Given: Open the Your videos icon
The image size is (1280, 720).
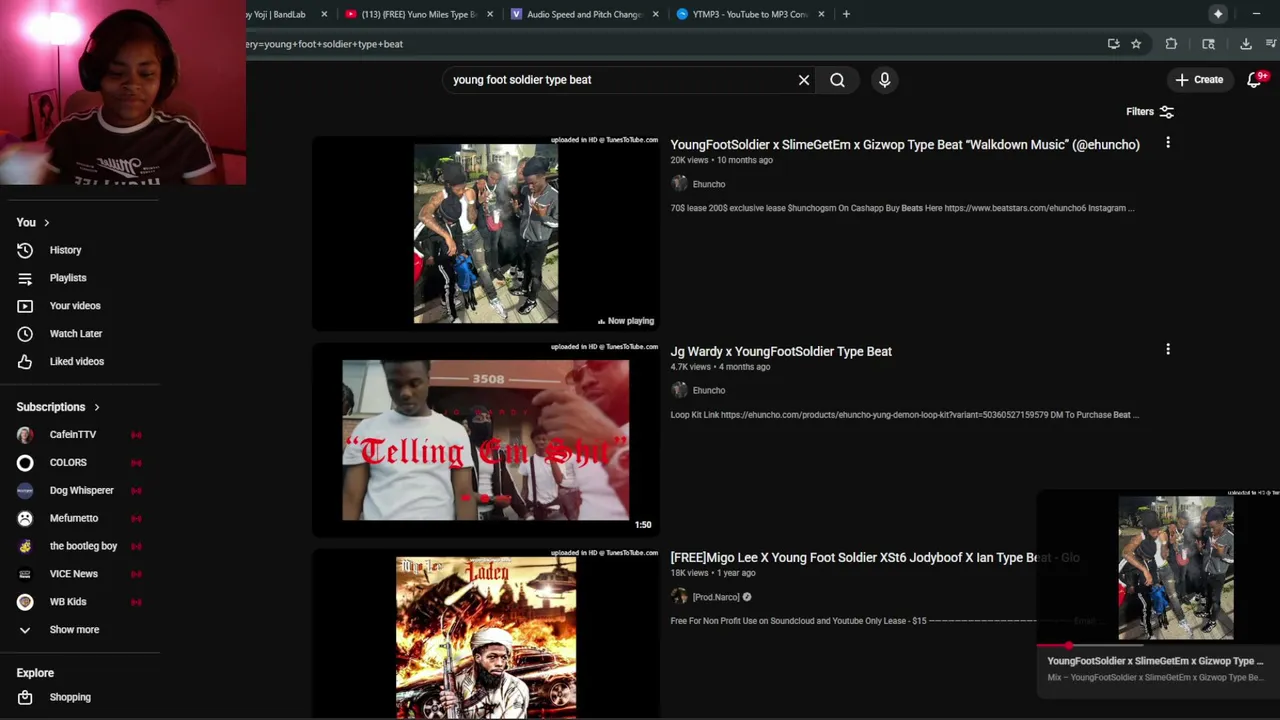Looking at the screenshot, I should [x=25, y=306].
